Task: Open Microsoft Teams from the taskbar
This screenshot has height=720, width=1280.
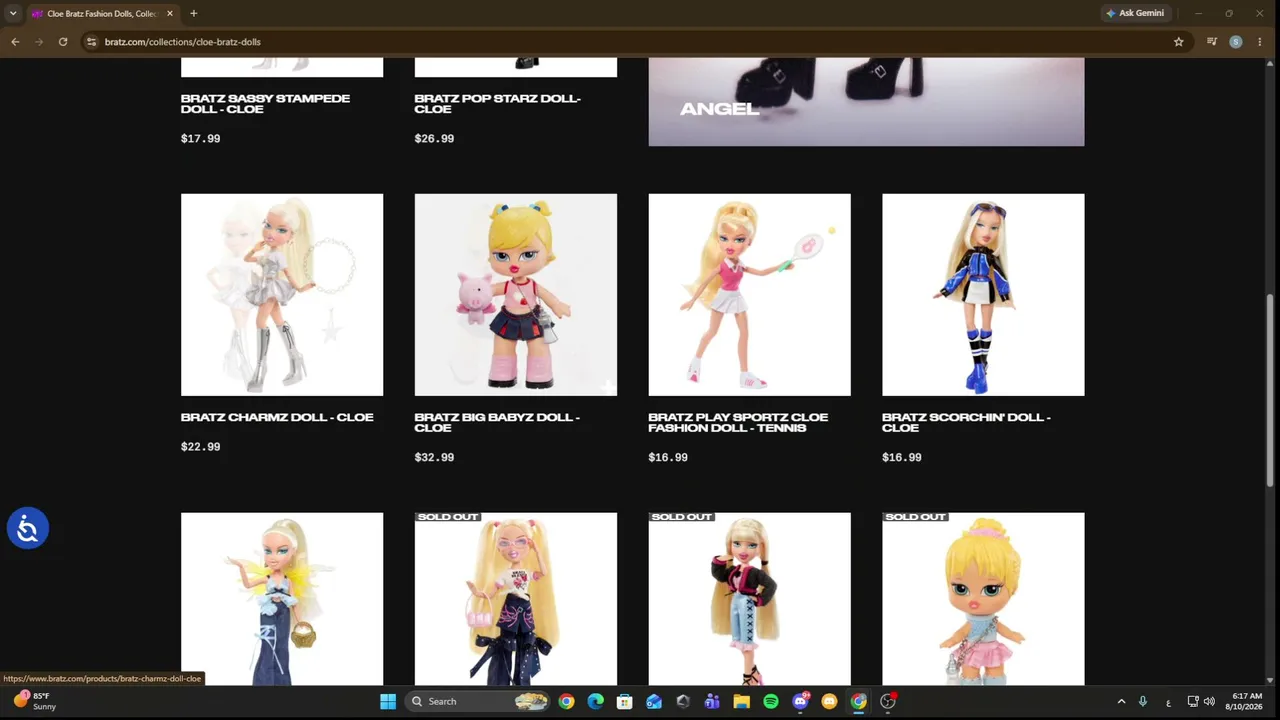Action: coord(712,701)
